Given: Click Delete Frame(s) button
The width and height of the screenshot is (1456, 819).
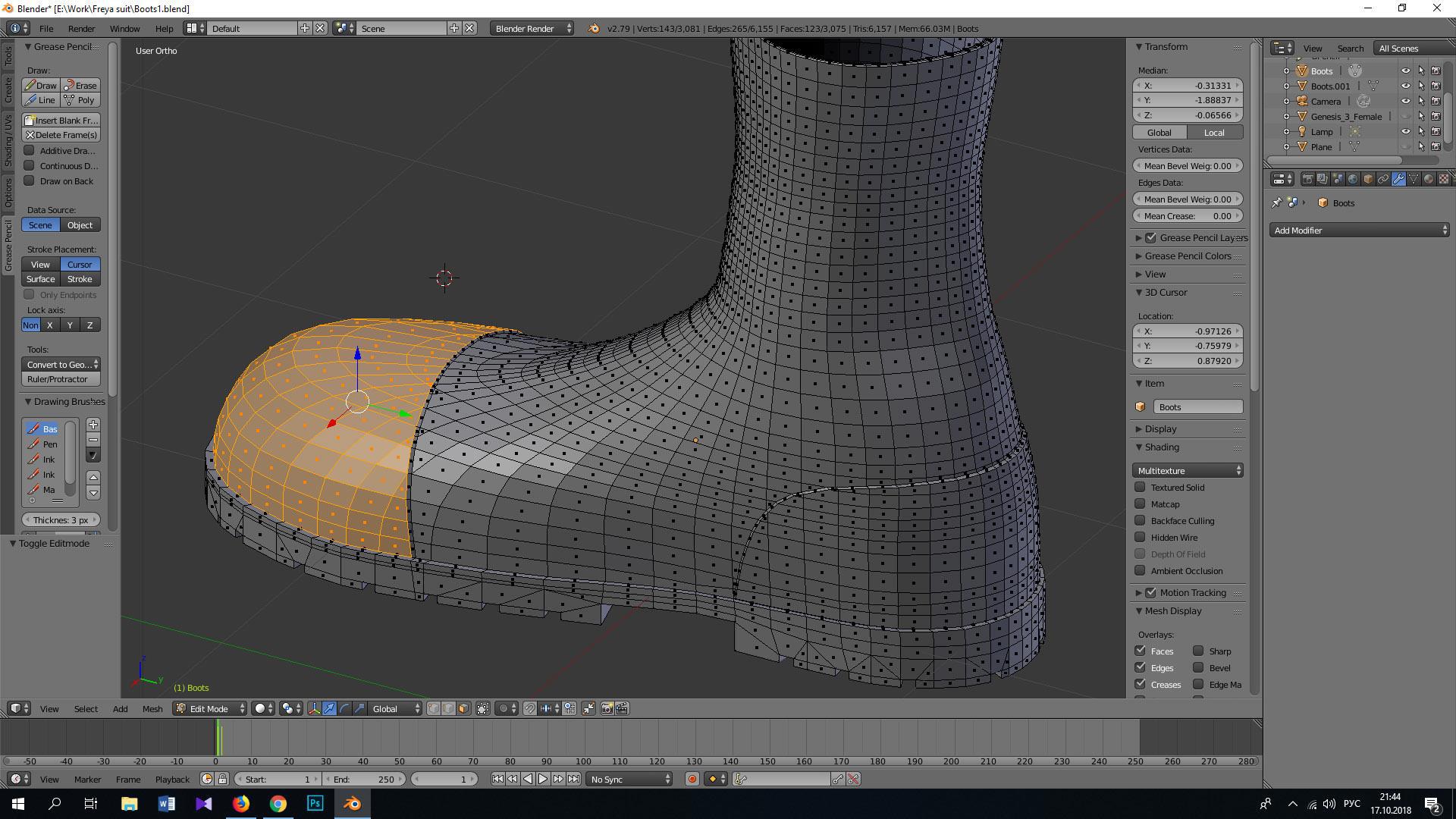Looking at the screenshot, I should [x=61, y=135].
